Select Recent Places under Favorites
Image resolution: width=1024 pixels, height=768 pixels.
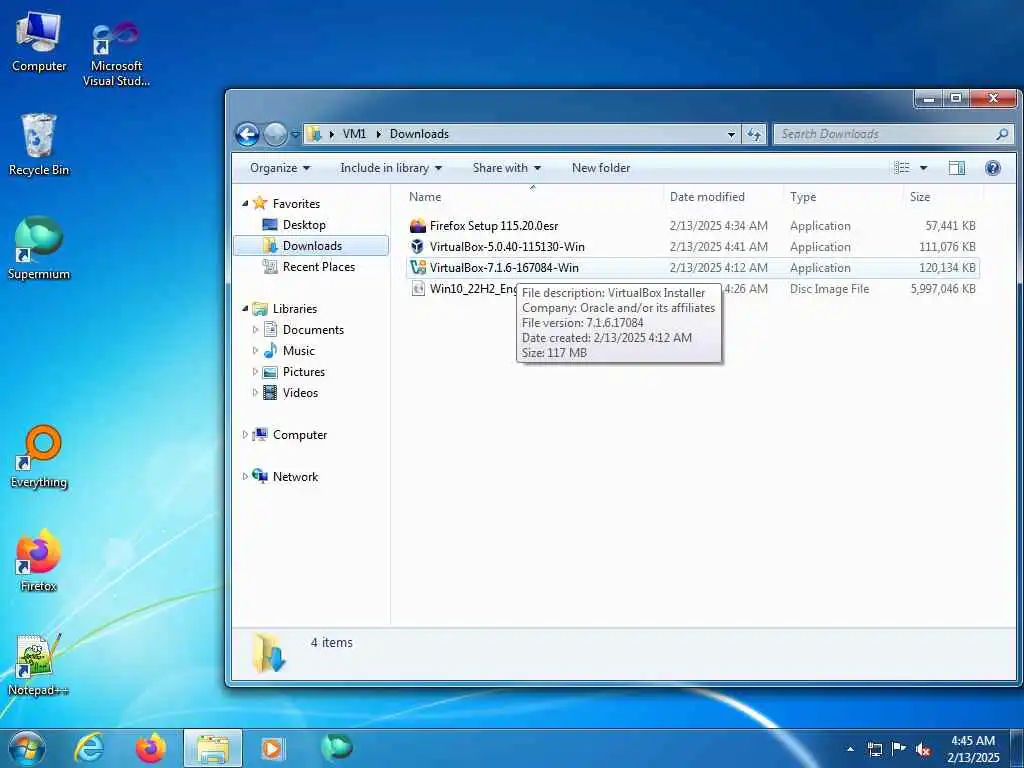point(319,266)
